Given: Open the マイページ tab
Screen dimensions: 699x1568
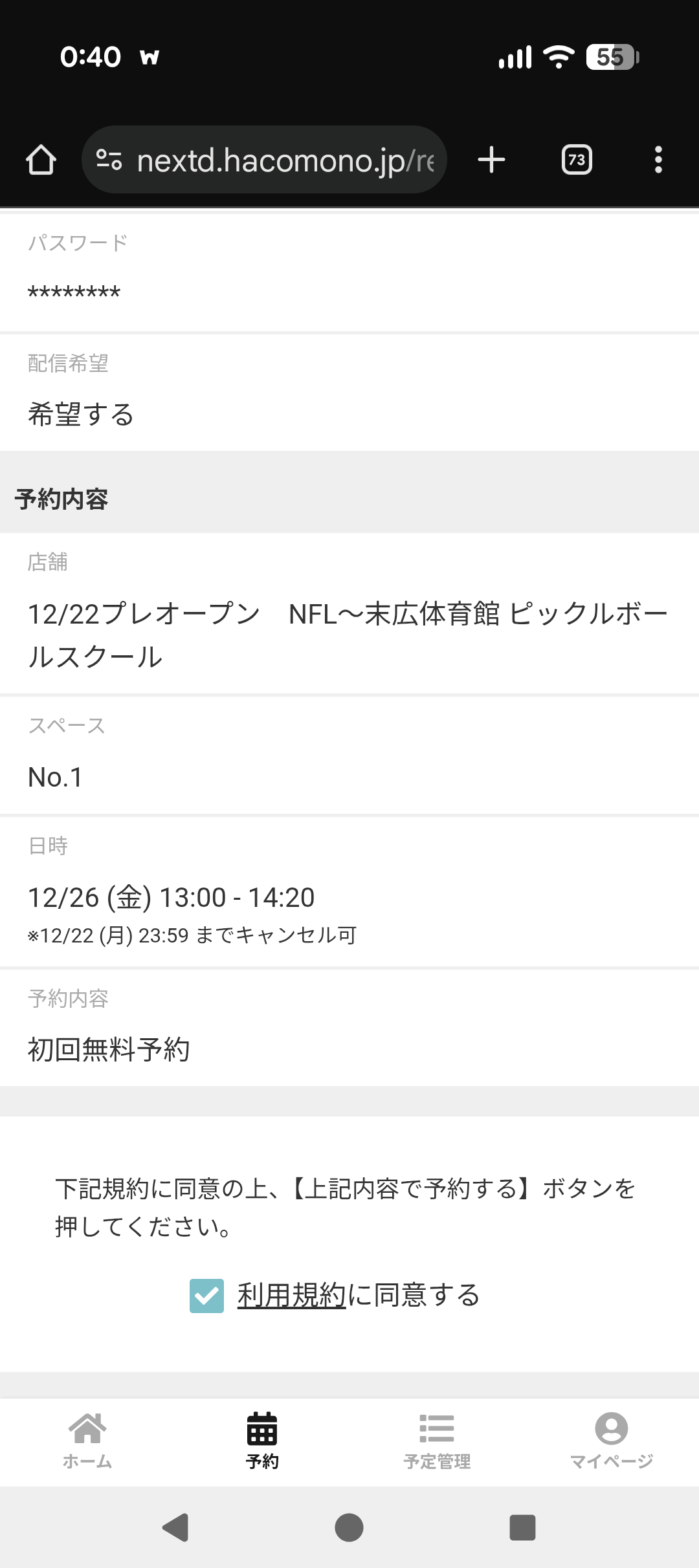Looking at the screenshot, I should (x=612, y=1442).
